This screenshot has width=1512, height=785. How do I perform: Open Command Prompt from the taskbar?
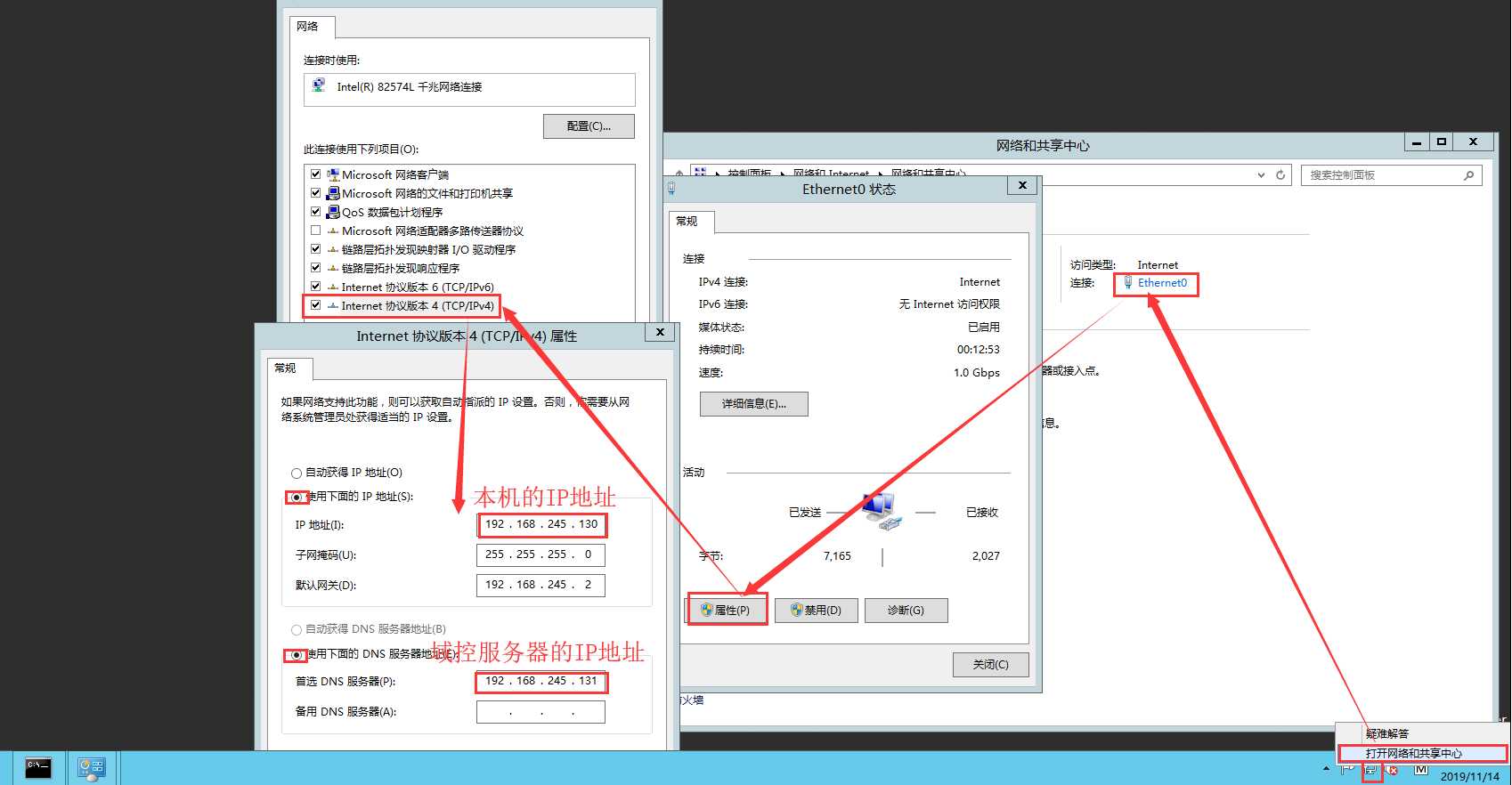tap(37, 768)
